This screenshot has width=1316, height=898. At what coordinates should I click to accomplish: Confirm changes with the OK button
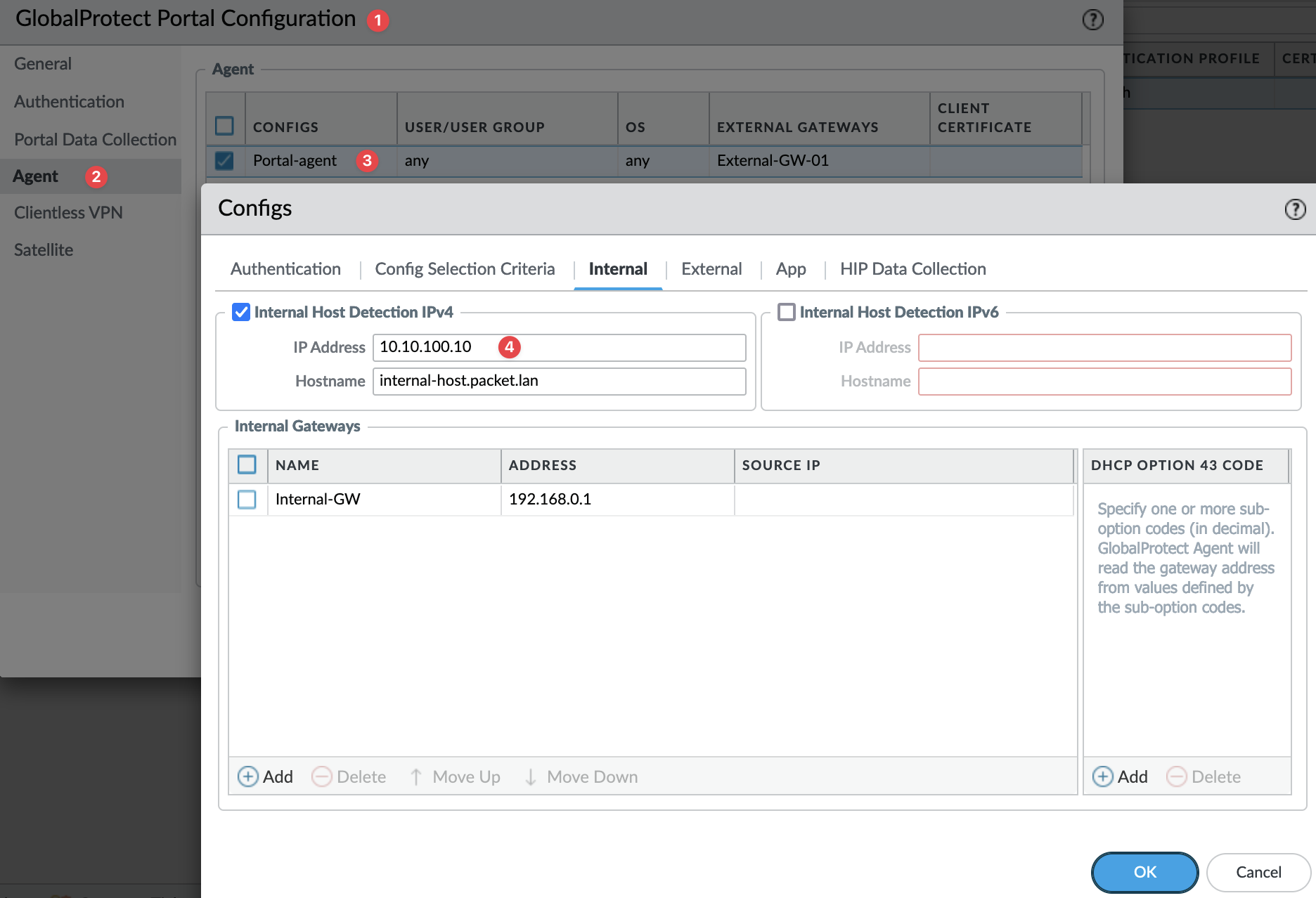(1144, 872)
